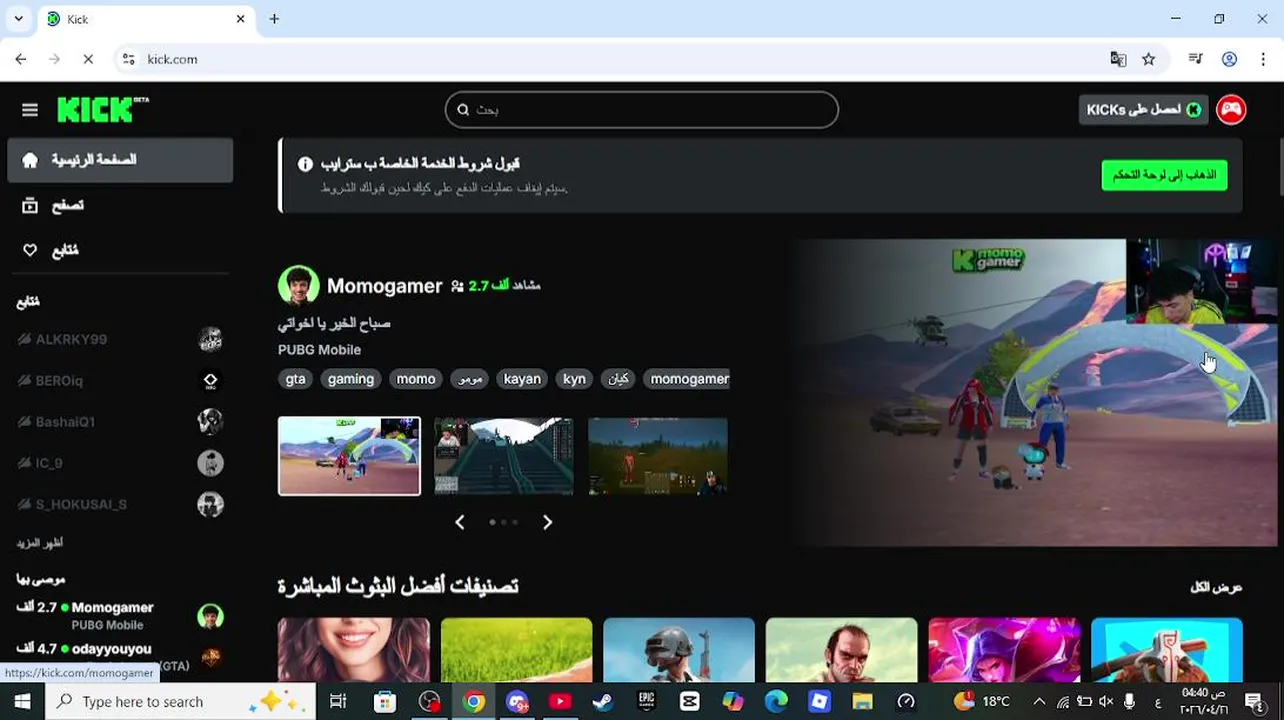Open a new browser tab

tap(274, 19)
